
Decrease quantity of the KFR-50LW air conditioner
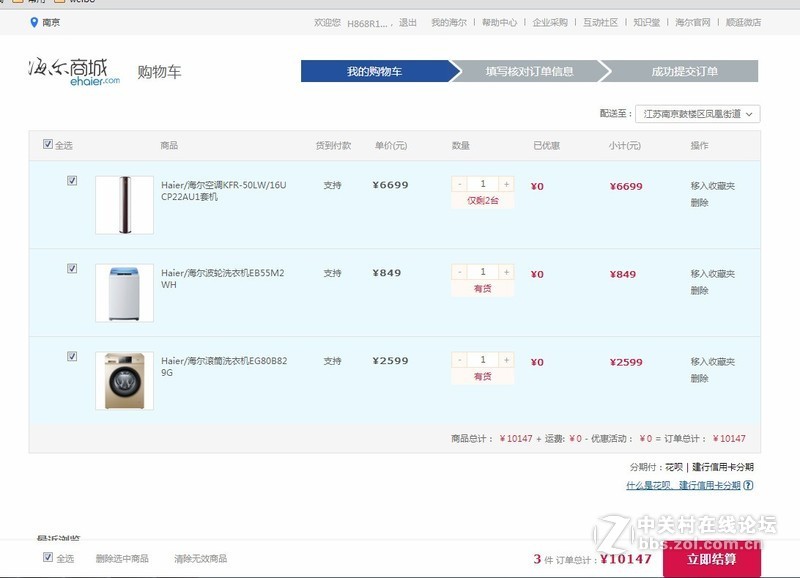[460, 184]
